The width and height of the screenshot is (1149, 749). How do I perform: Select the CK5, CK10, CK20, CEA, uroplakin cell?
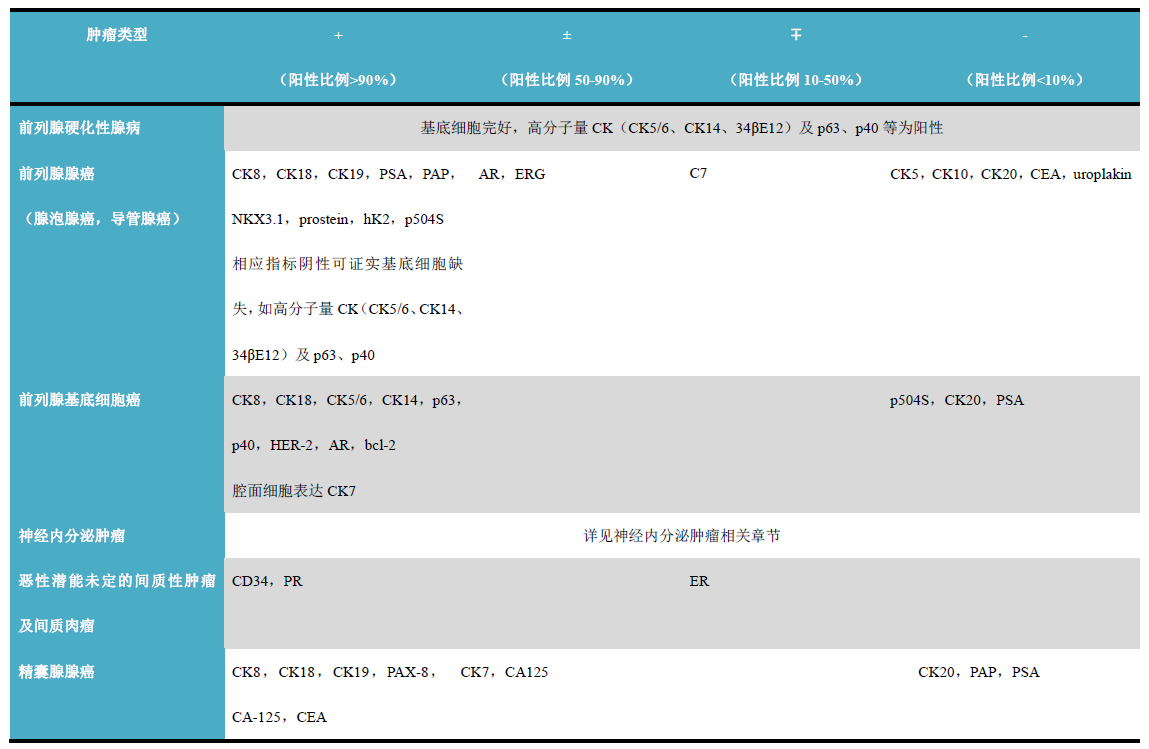click(x=1011, y=174)
